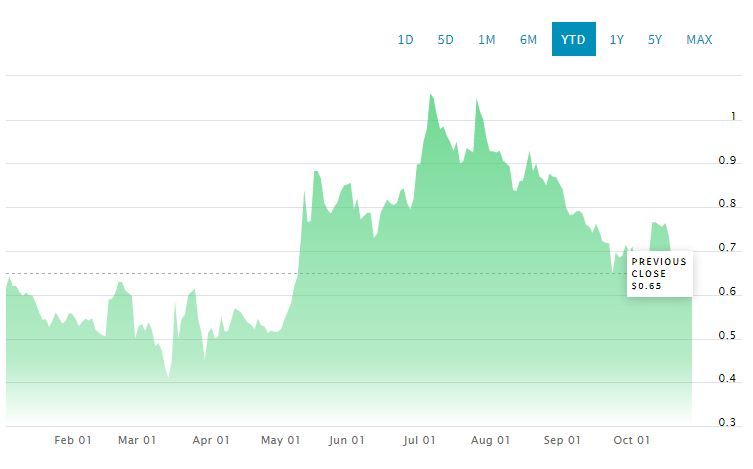
Task: Switch chart to 5D range
Action: [x=446, y=40]
